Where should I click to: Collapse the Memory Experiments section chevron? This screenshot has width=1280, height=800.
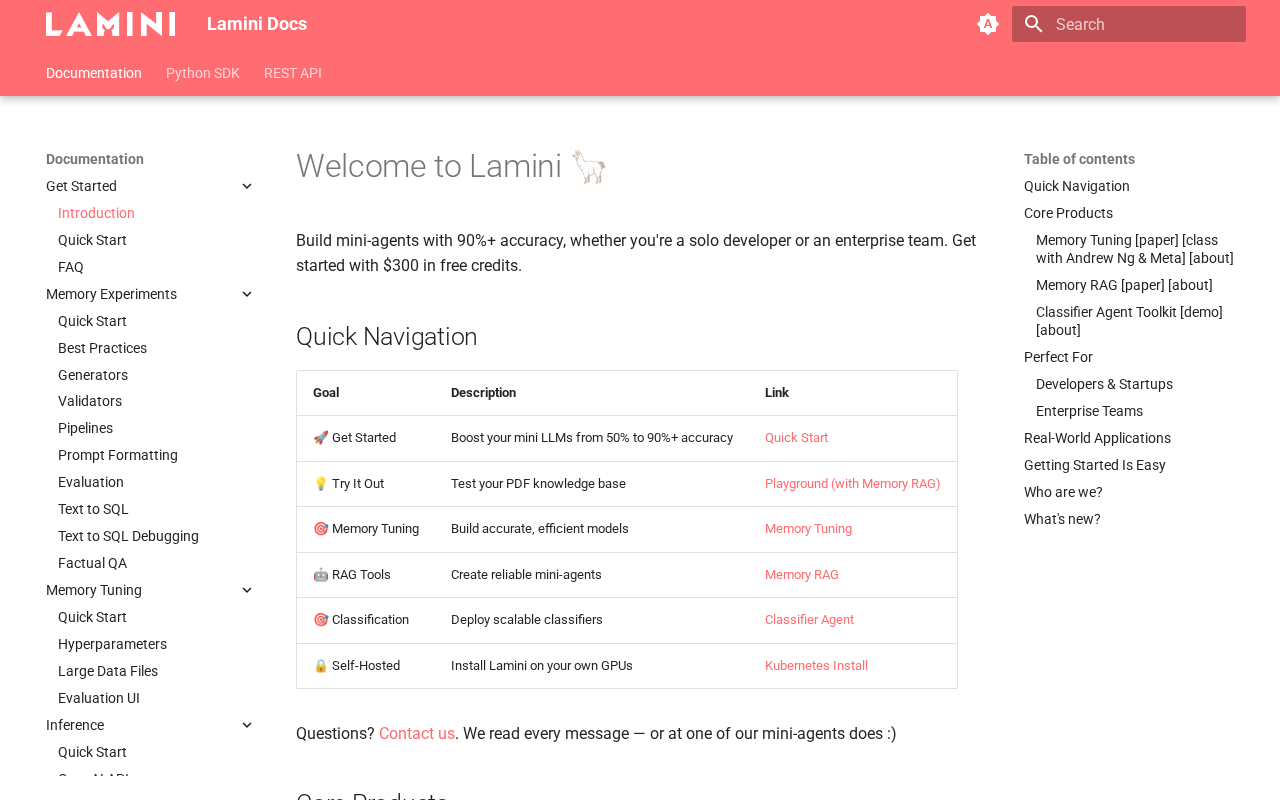pos(247,294)
